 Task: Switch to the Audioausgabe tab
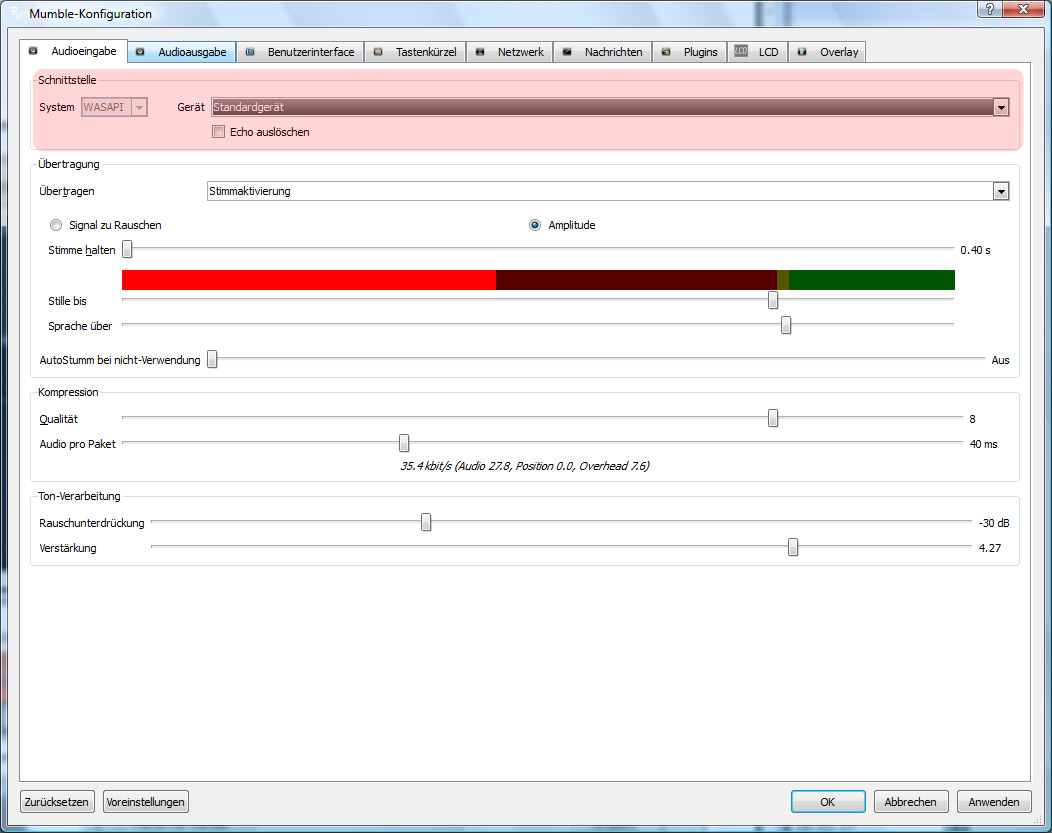pyautogui.click(x=182, y=52)
